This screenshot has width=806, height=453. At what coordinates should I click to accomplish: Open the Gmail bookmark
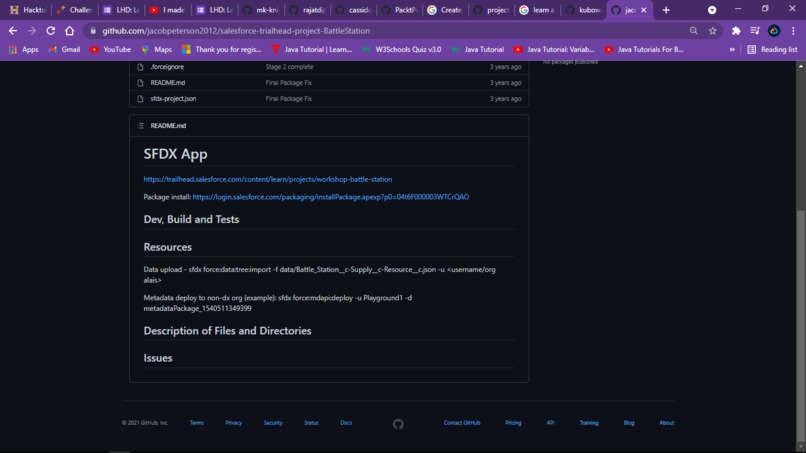[64, 49]
